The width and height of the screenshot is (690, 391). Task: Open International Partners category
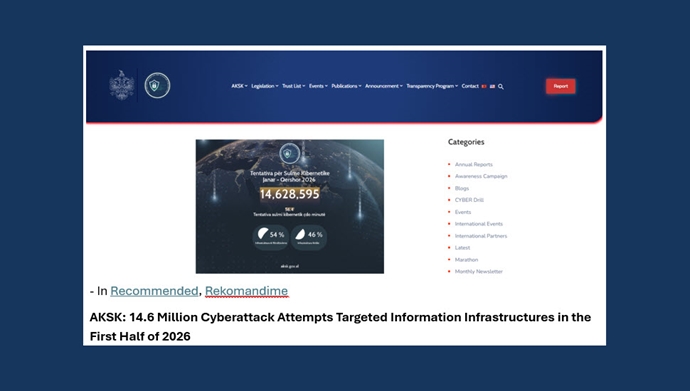tap(481, 236)
